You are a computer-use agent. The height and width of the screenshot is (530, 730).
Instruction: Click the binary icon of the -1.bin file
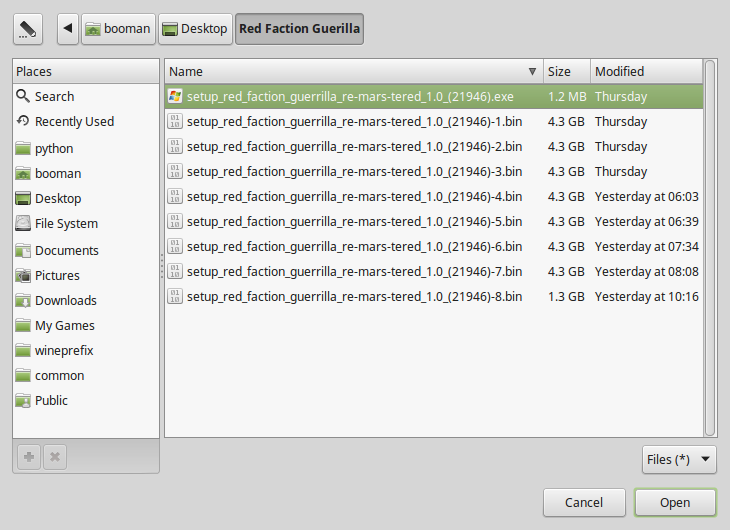click(x=175, y=121)
